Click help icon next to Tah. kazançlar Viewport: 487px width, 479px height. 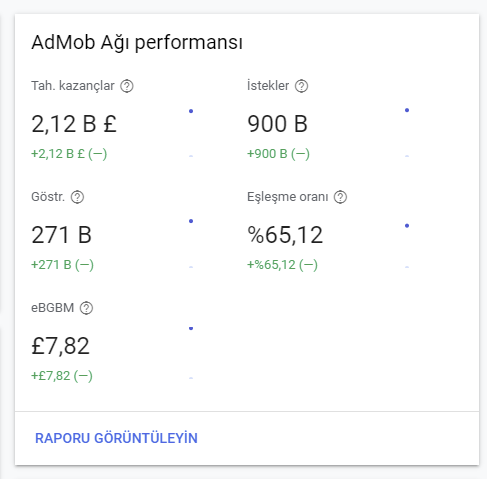pyautogui.click(x=127, y=86)
